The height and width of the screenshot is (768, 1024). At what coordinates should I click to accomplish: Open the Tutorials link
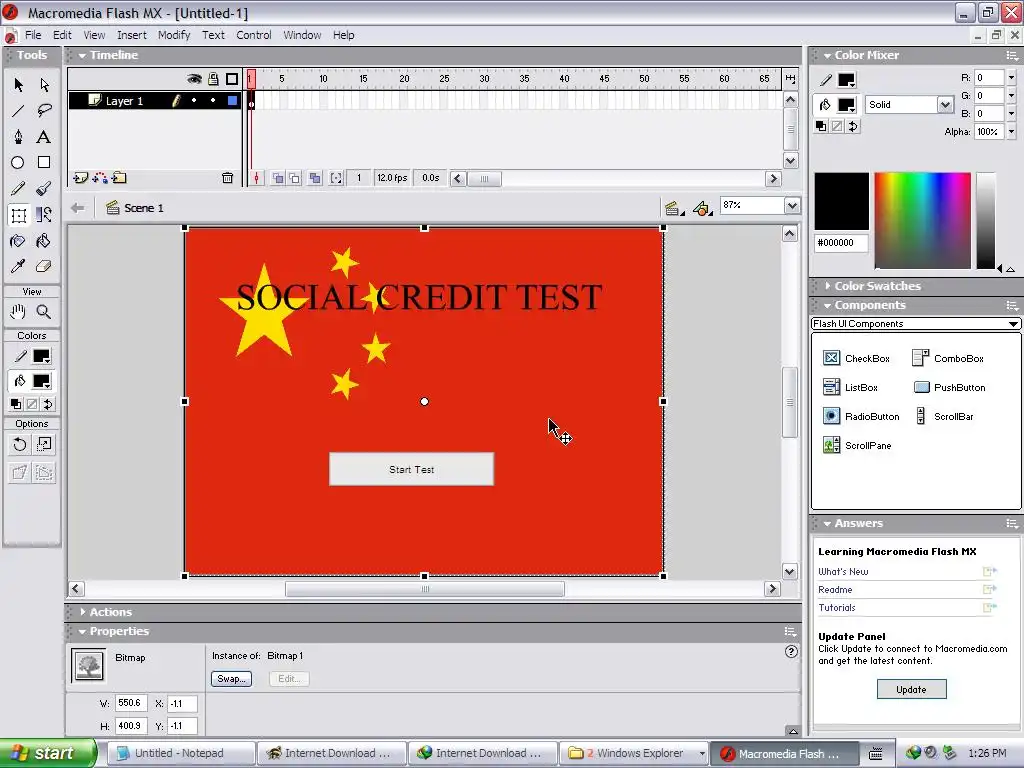click(837, 607)
